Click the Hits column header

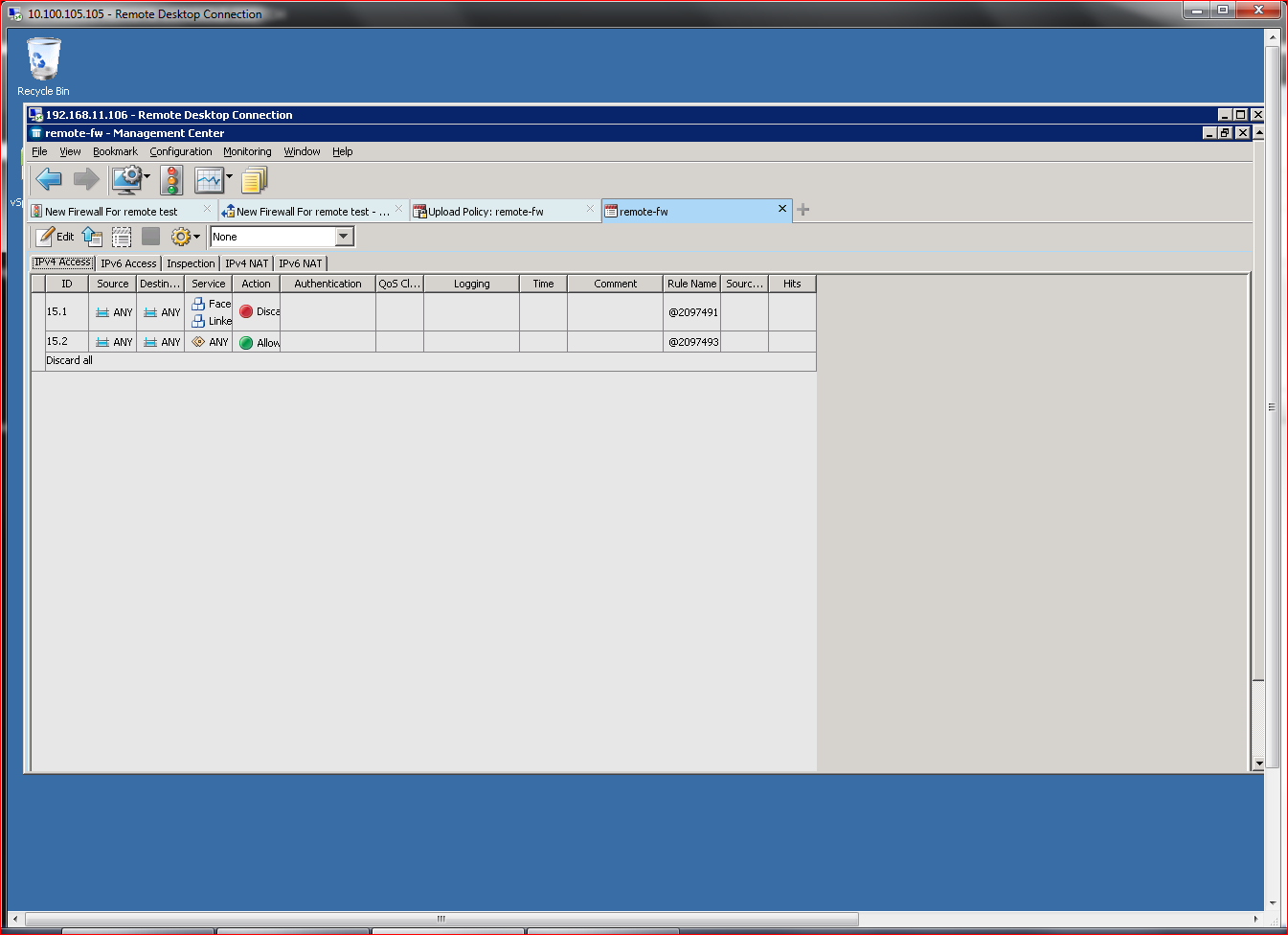pyautogui.click(x=792, y=284)
